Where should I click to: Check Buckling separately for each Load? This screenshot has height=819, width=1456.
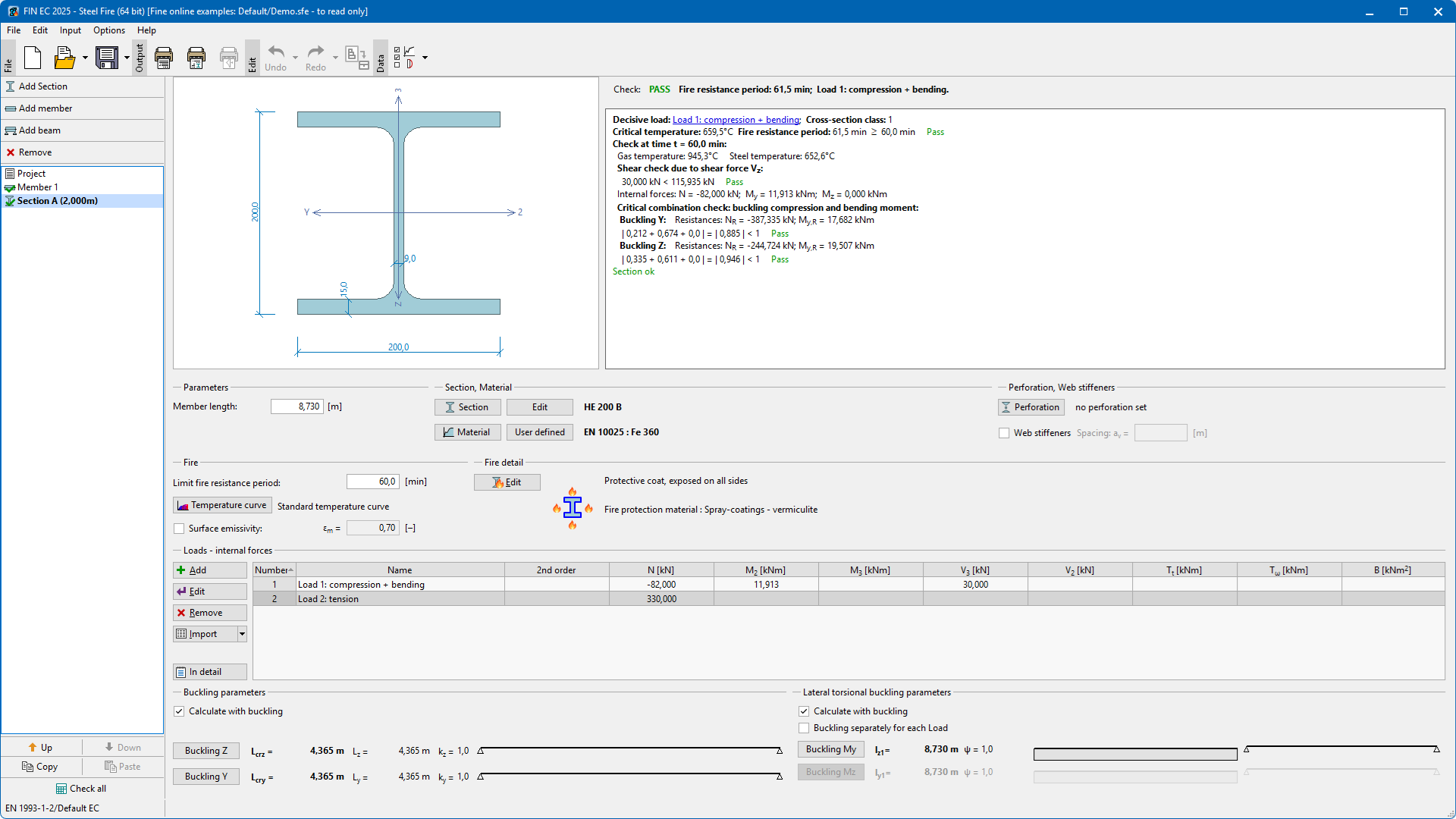(x=804, y=728)
